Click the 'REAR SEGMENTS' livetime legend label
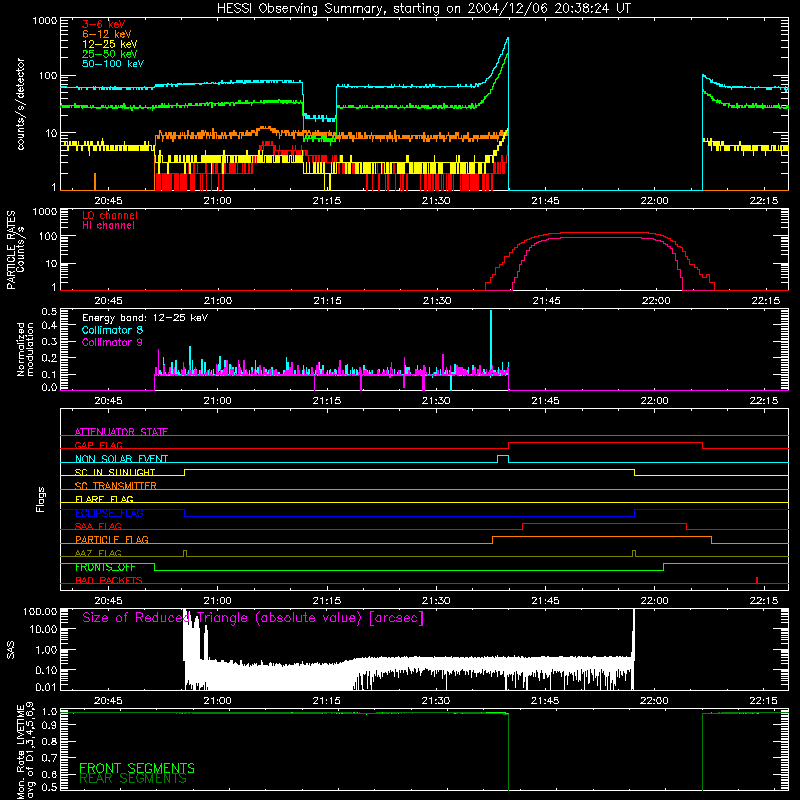 tap(133, 778)
